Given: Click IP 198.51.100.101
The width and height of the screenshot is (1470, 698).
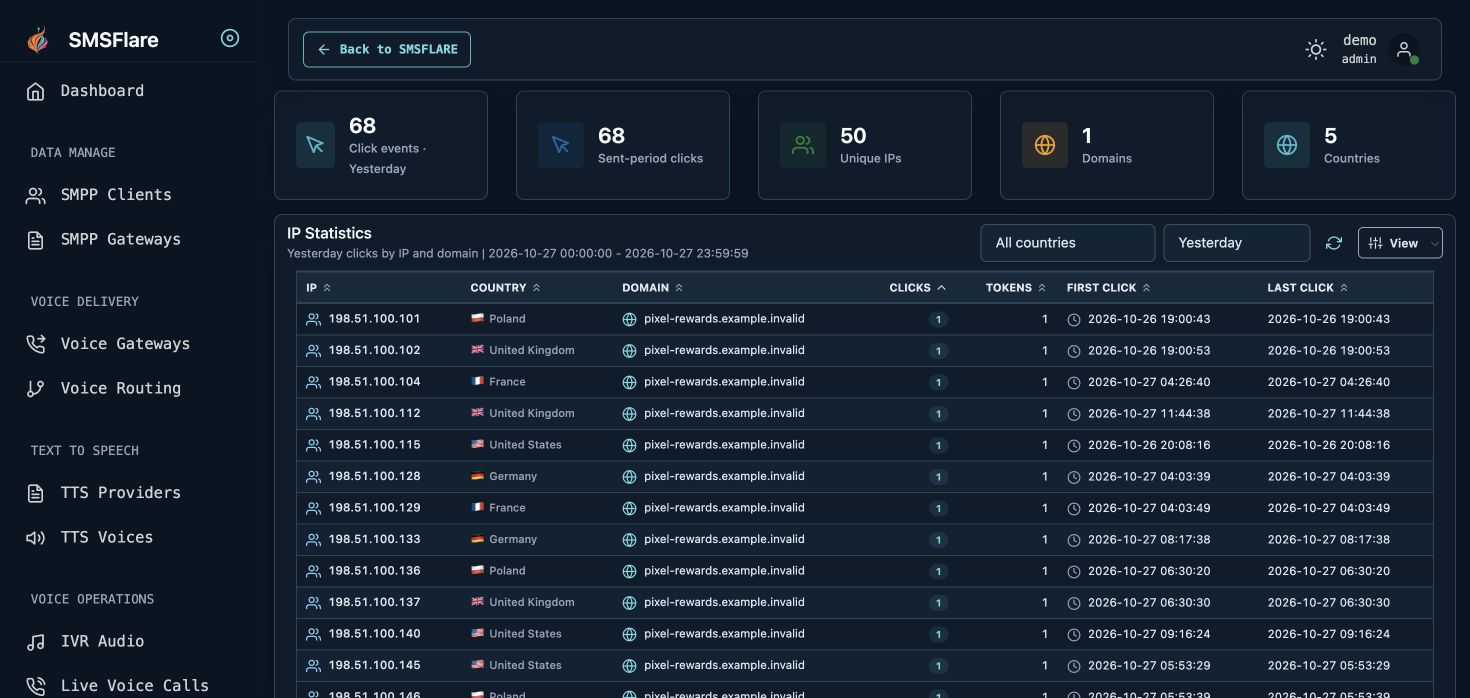Looking at the screenshot, I should coord(374,319).
